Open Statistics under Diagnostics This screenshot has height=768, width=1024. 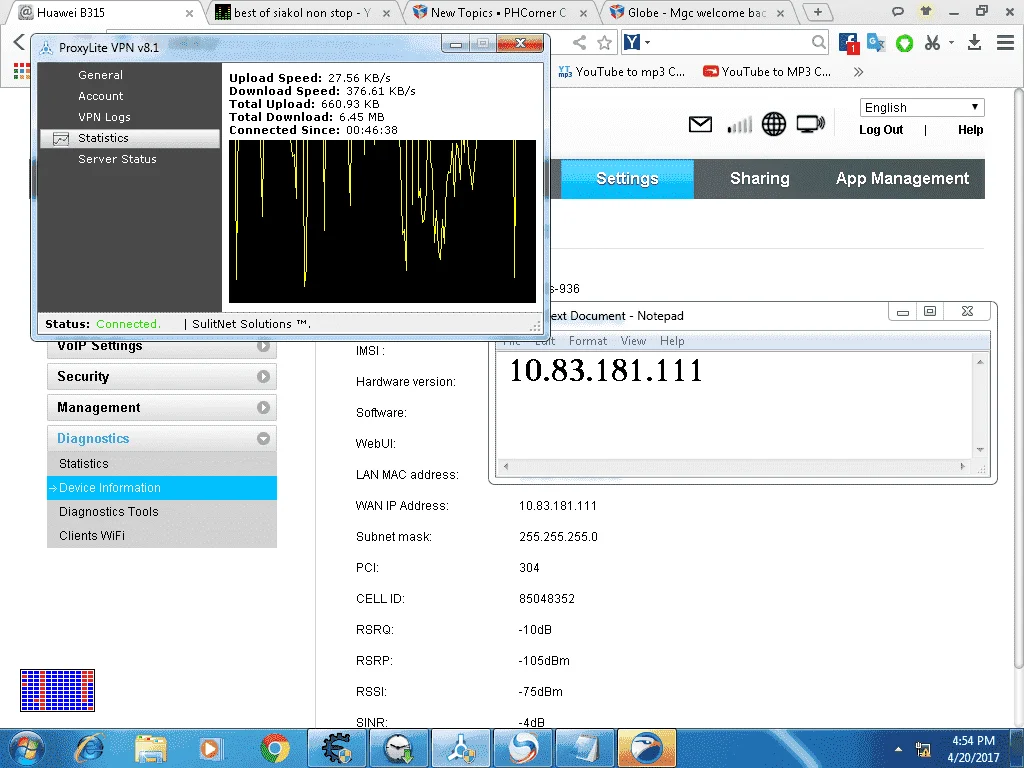pyautogui.click(x=162, y=464)
